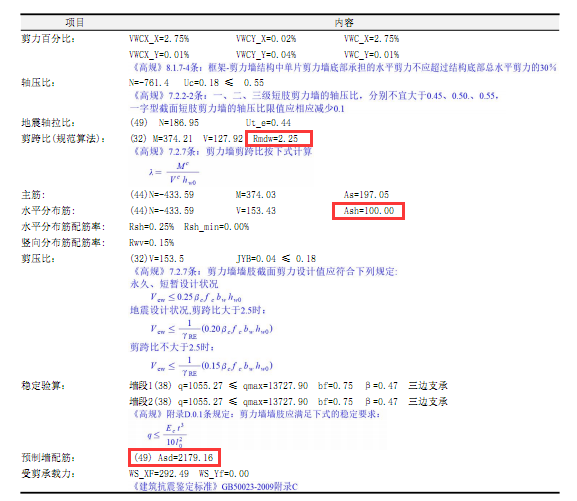
Task: Click the value JYB=0.04
Action: (x=256, y=259)
